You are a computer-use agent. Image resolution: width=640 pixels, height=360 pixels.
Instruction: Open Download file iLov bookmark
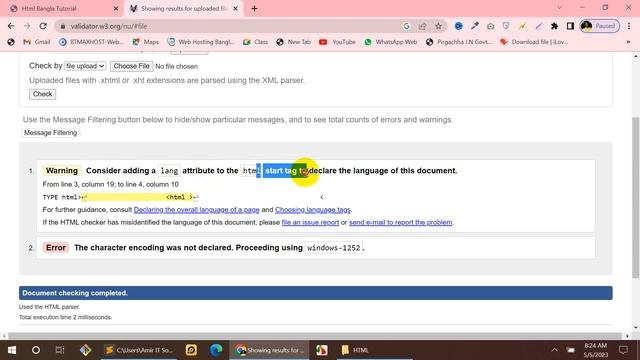534,42
